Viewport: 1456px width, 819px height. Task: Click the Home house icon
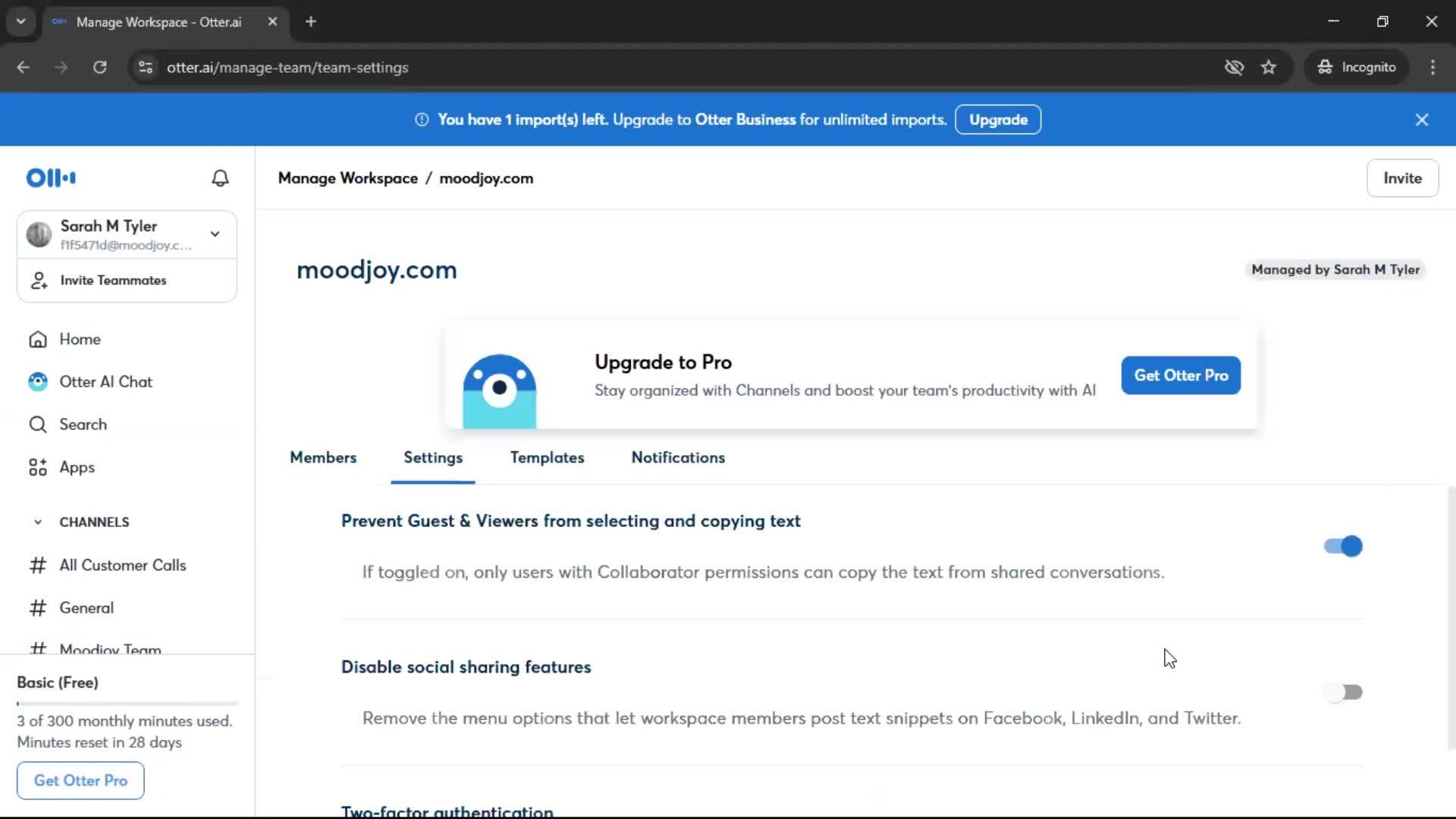38,340
